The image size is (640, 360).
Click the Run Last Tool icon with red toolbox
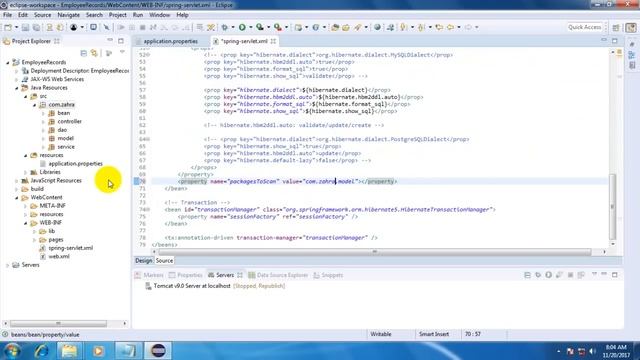278,27
